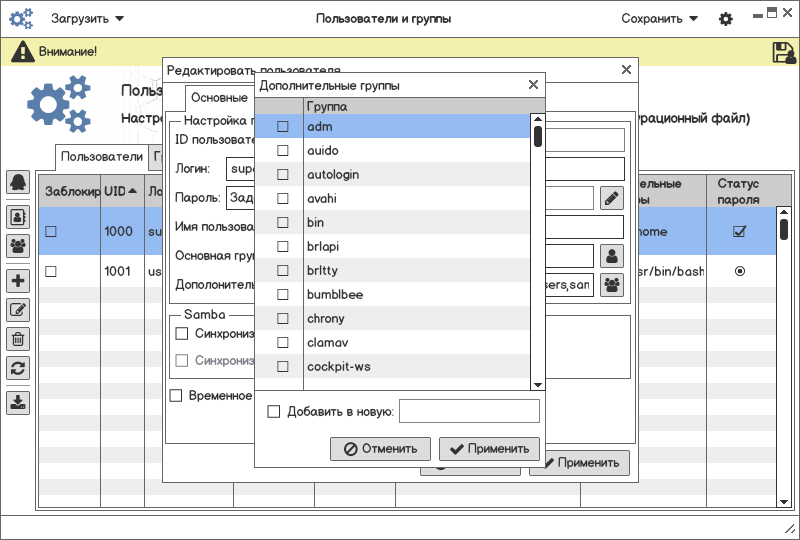
Task: Click the new group name input field
Action: (469, 411)
